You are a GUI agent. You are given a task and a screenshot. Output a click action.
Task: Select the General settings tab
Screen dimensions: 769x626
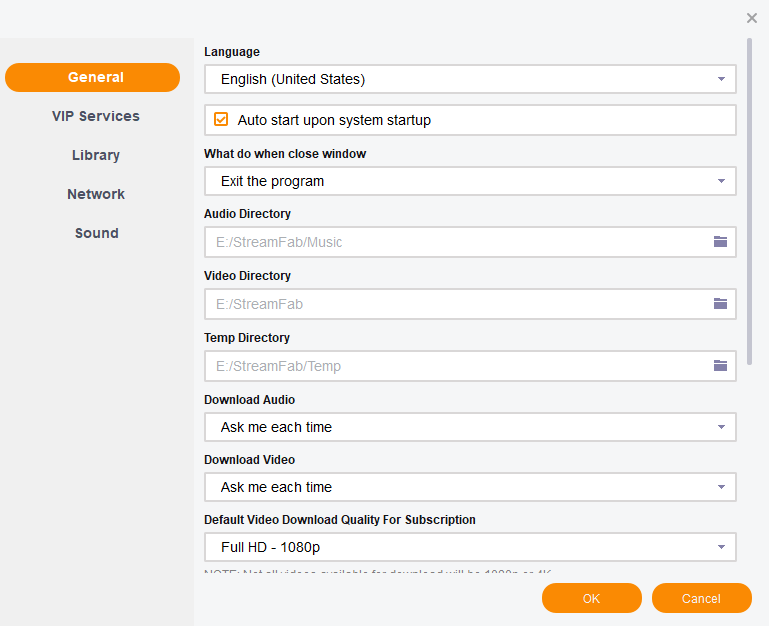(93, 77)
